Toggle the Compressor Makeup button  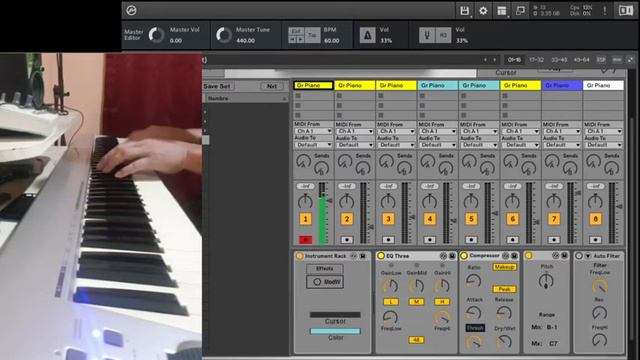504,267
